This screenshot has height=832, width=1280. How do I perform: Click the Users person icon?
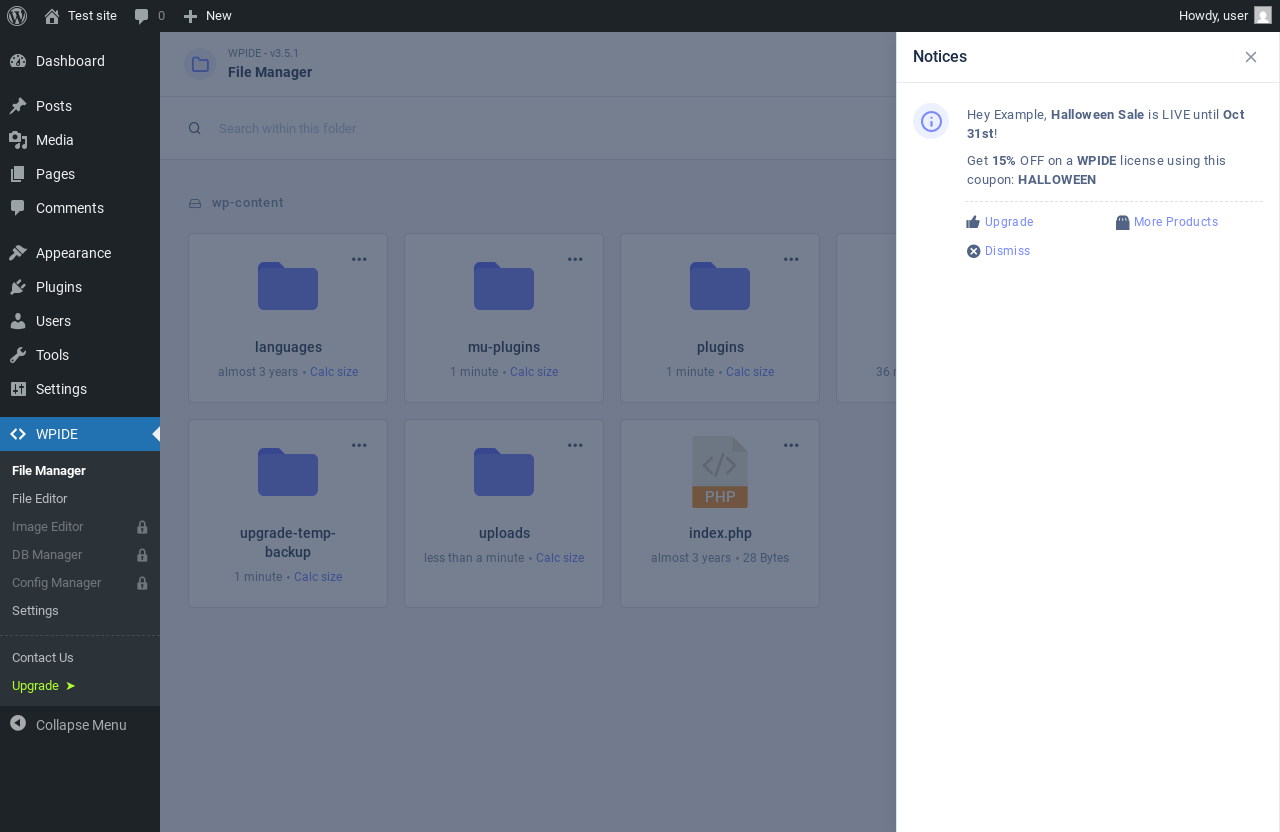pyautogui.click(x=18, y=321)
